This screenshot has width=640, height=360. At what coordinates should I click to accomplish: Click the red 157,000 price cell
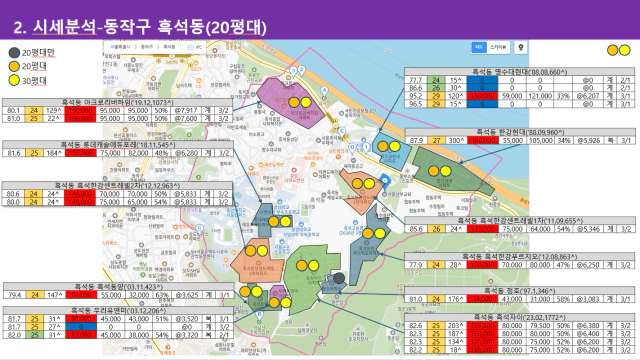81,153
